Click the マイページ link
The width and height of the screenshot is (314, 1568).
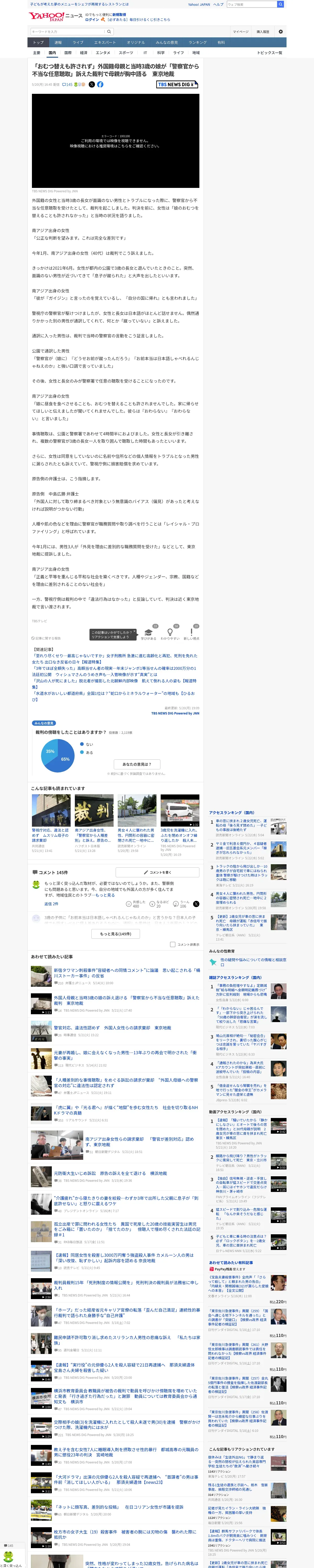(240, 32)
